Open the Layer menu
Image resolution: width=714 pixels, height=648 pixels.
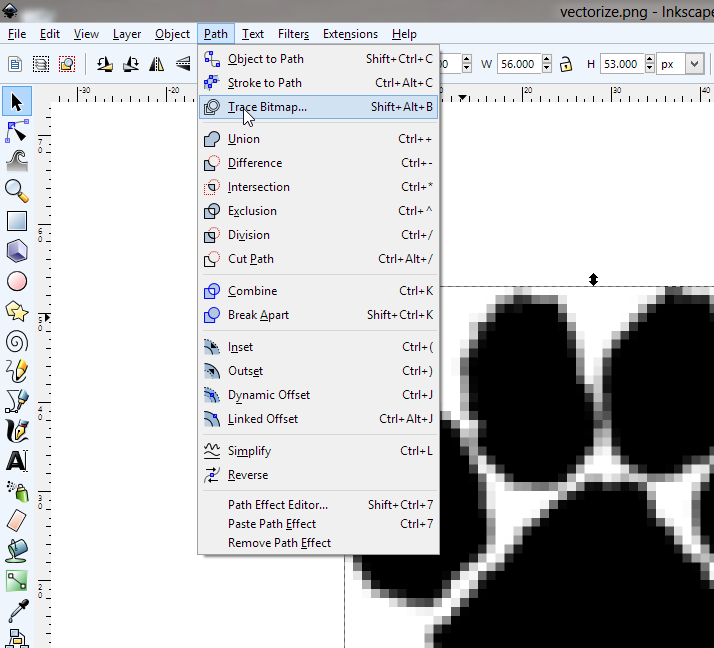127,34
